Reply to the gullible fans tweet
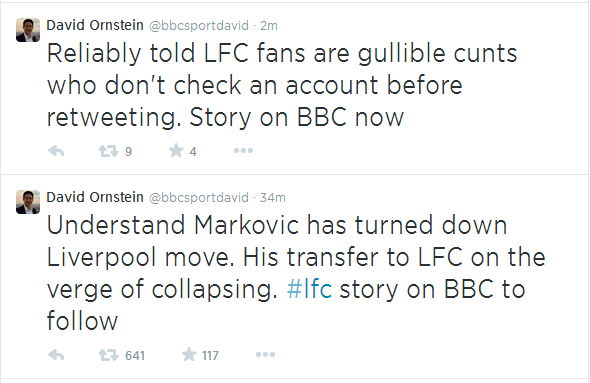Viewport: 590px width, 383px height. (56, 151)
